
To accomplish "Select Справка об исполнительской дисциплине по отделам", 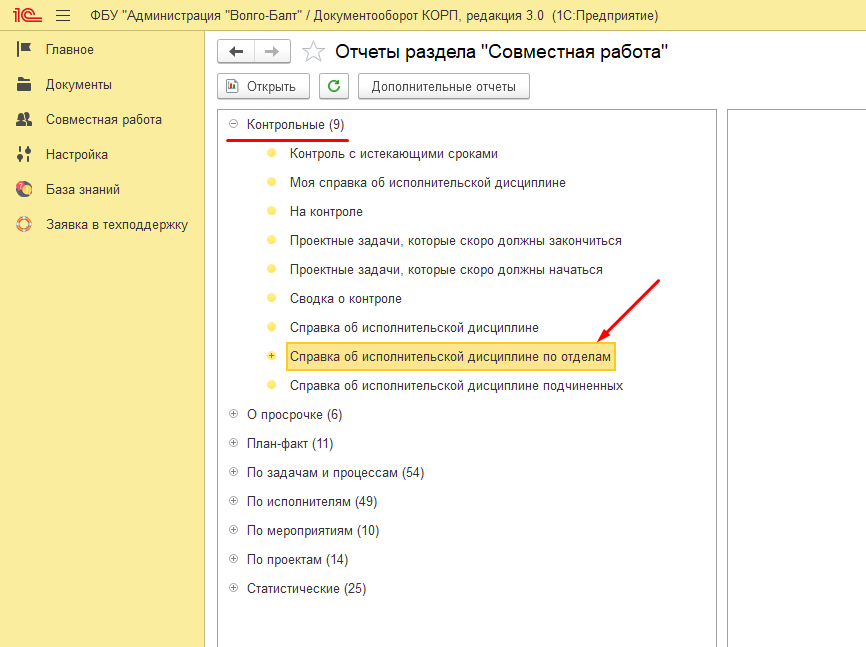I will click(450, 357).
